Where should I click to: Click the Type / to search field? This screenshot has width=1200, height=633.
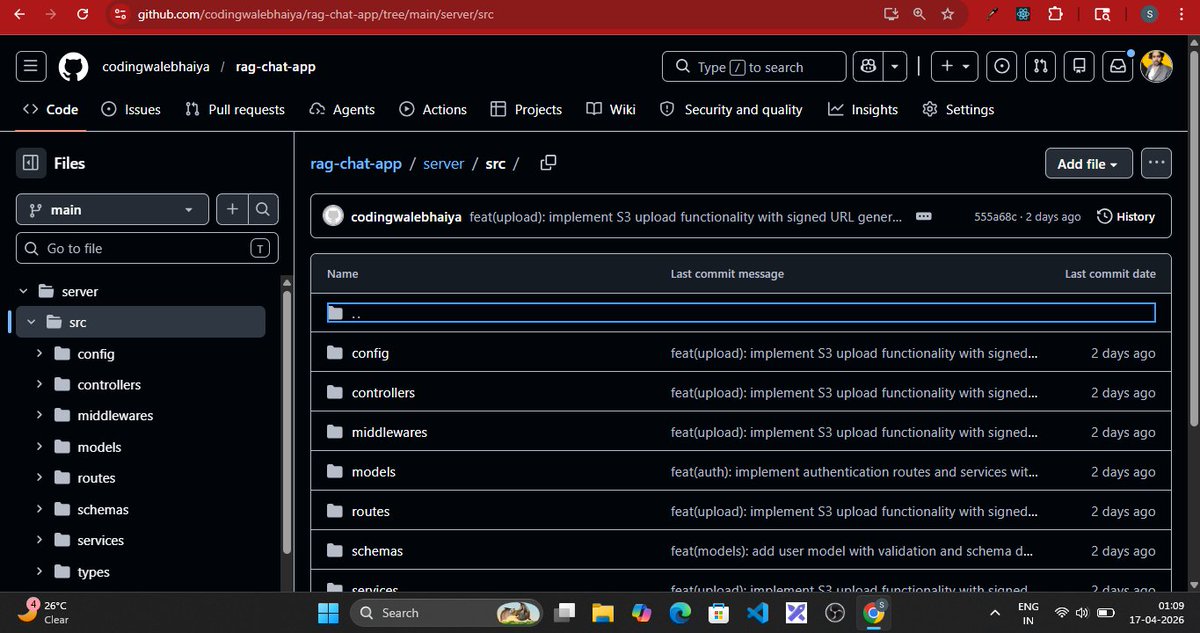coord(754,67)
